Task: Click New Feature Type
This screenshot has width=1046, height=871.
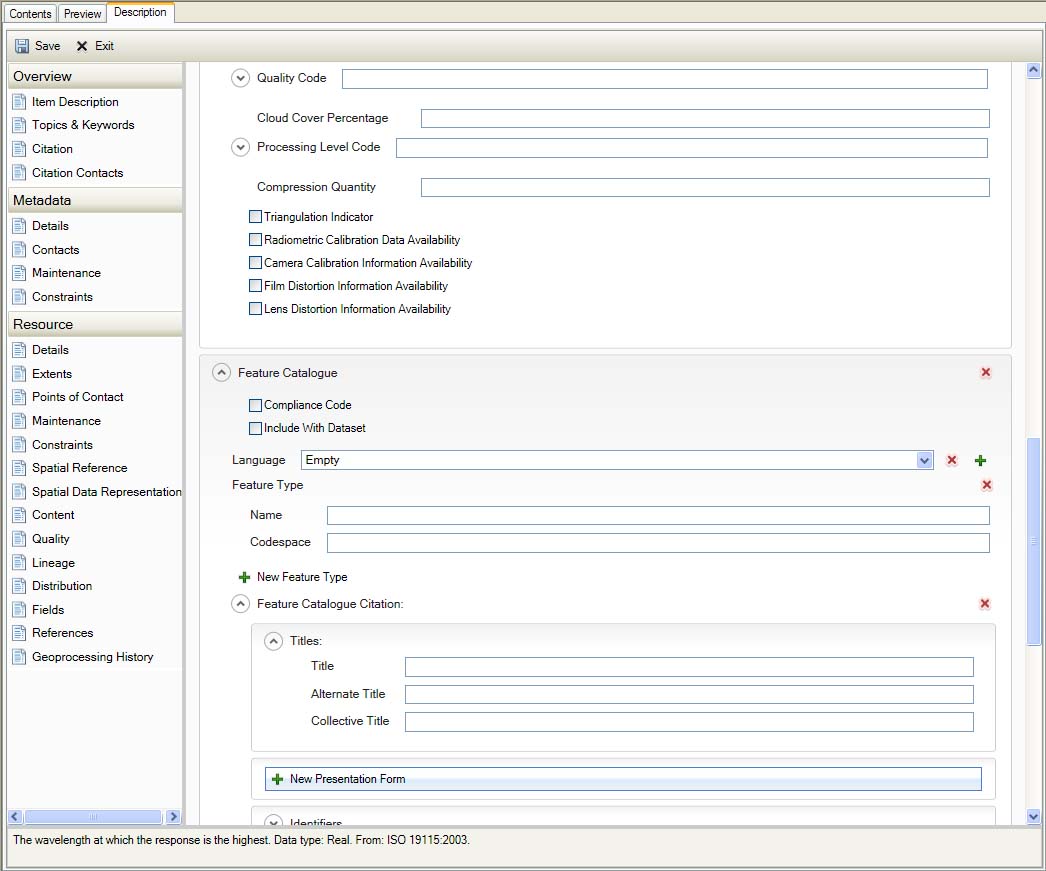Action: click(x=301, y=577)
